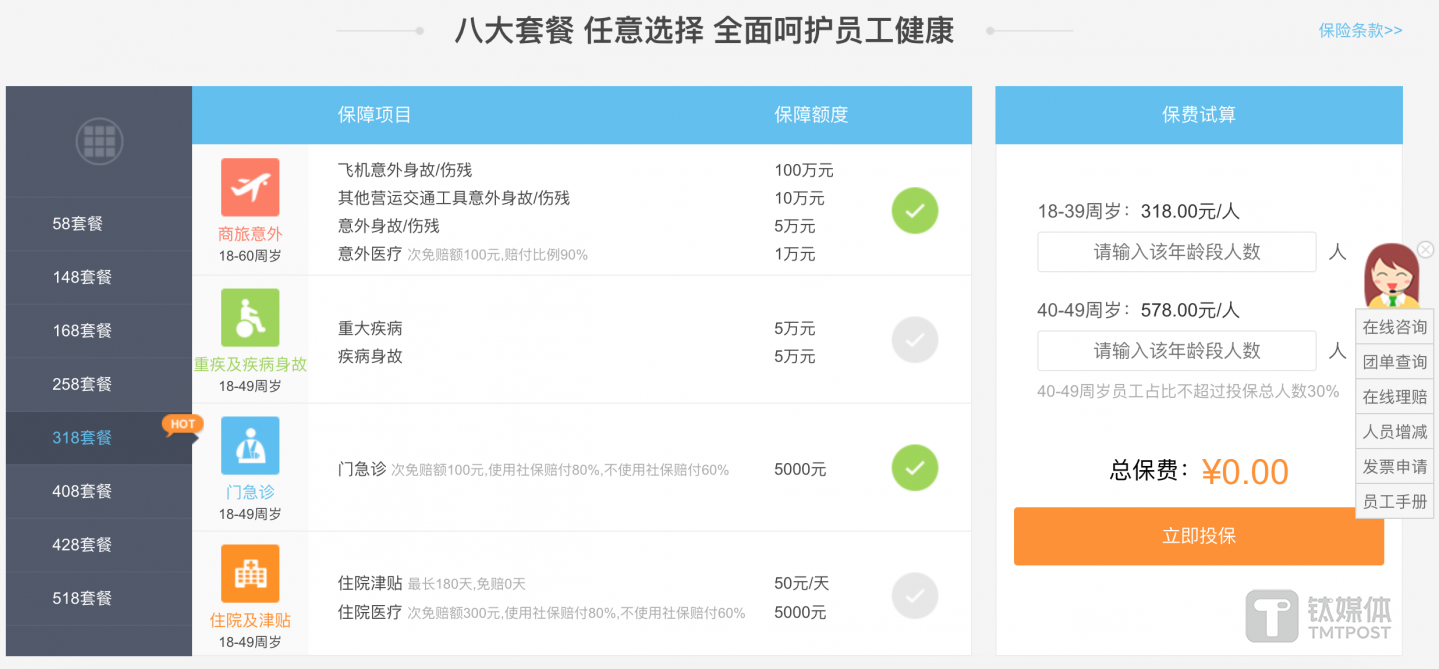Open the 保险条款 link

tap(1361, 31)
